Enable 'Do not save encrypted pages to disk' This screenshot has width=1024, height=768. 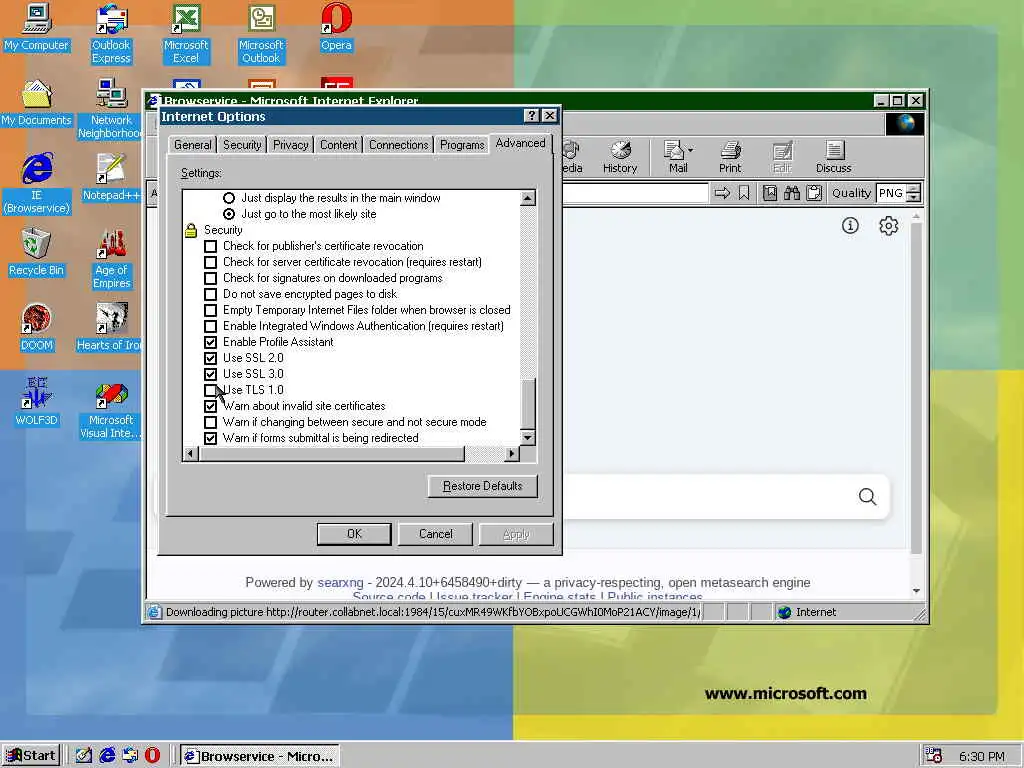pos(210,295)
